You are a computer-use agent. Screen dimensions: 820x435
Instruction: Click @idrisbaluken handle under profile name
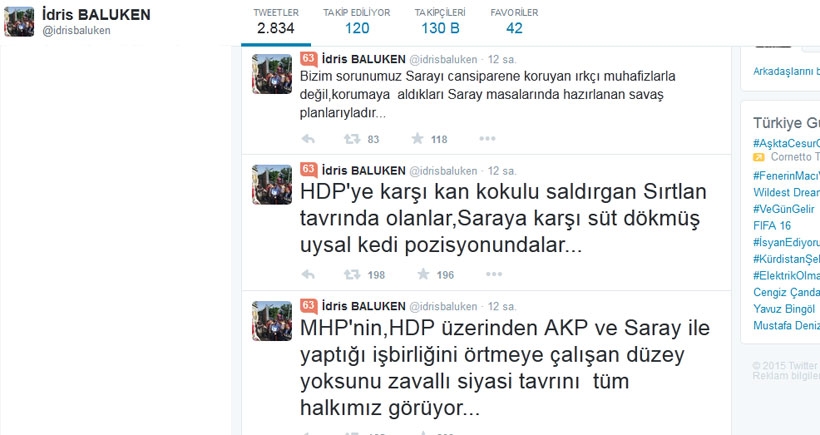(x=76, y=31)
